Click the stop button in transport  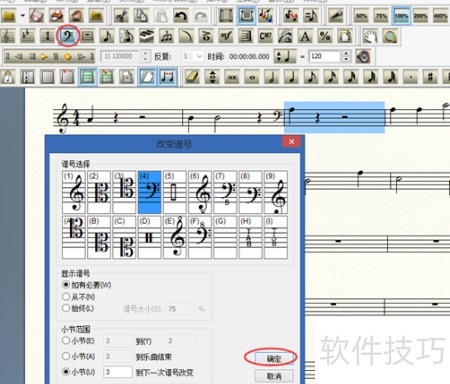tap(32, 57)
